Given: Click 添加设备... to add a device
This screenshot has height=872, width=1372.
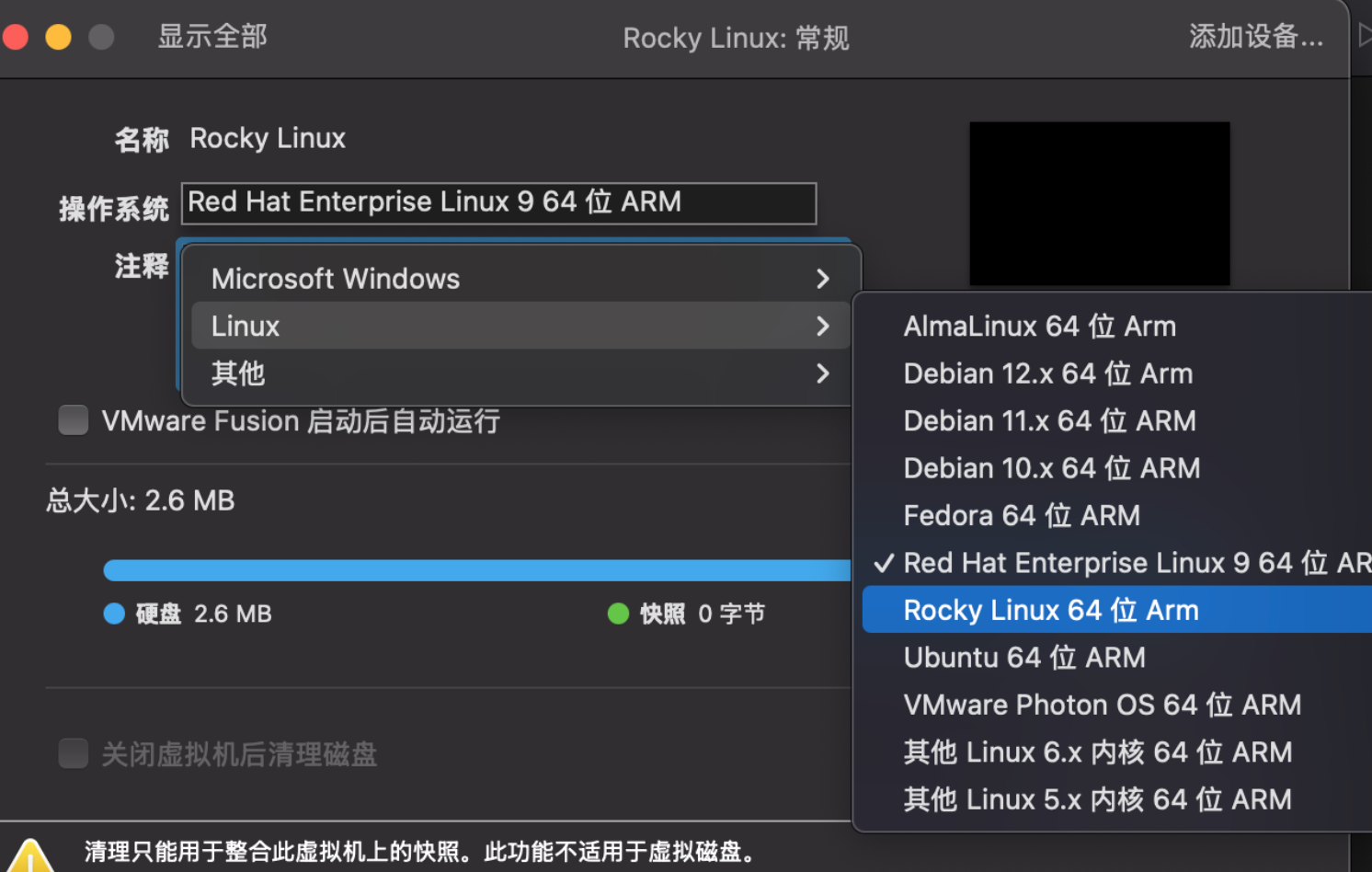Looking at the screenshot, I should pyautogui.click(x=1255, y=37).
